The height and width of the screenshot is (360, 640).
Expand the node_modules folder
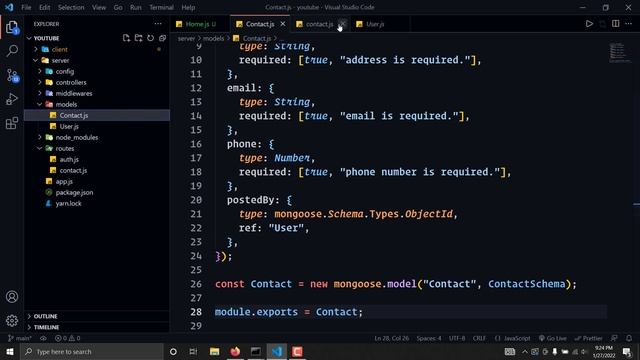40,138
